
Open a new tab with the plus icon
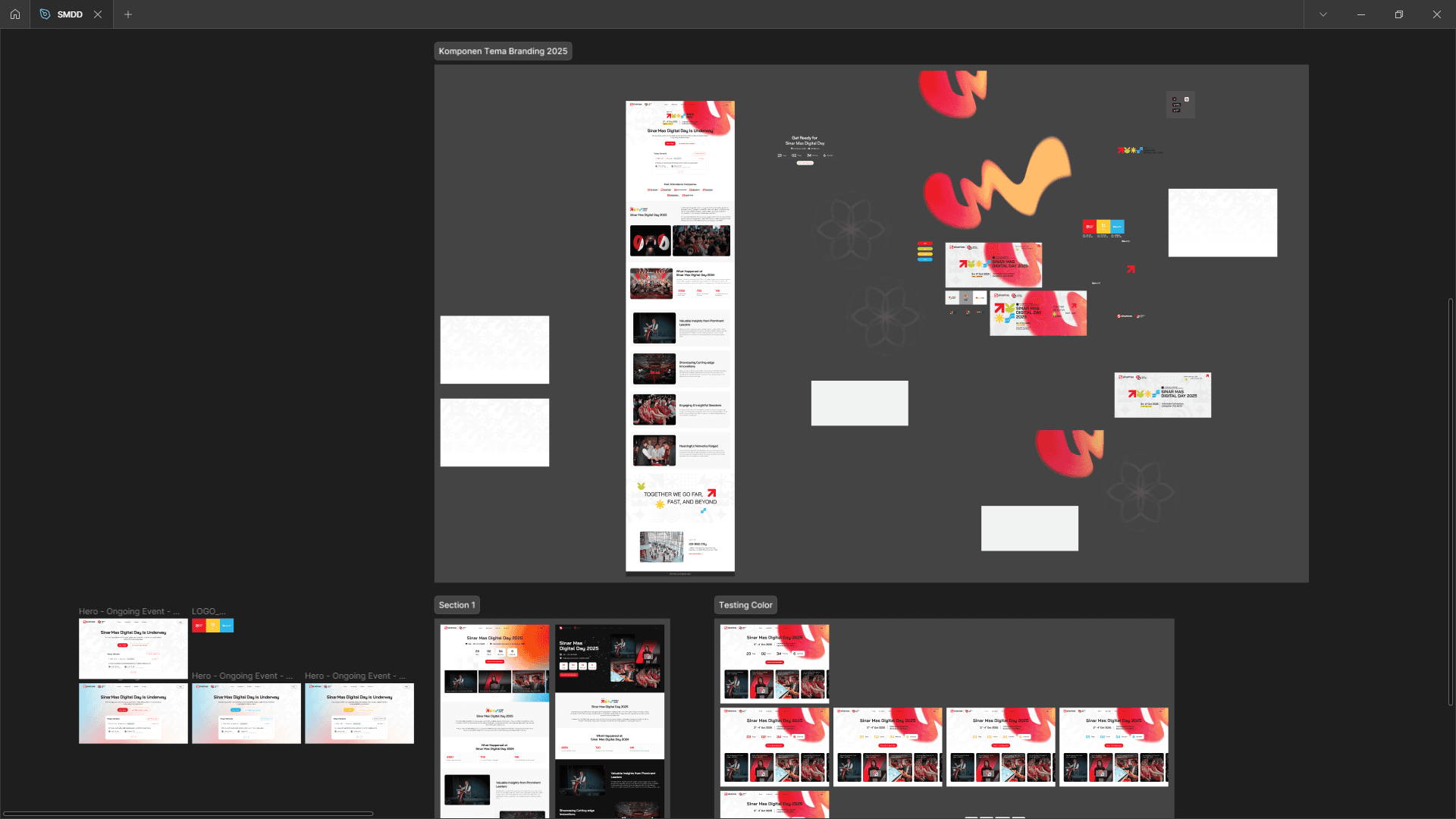pyautogui.click(x=128, y=14)
